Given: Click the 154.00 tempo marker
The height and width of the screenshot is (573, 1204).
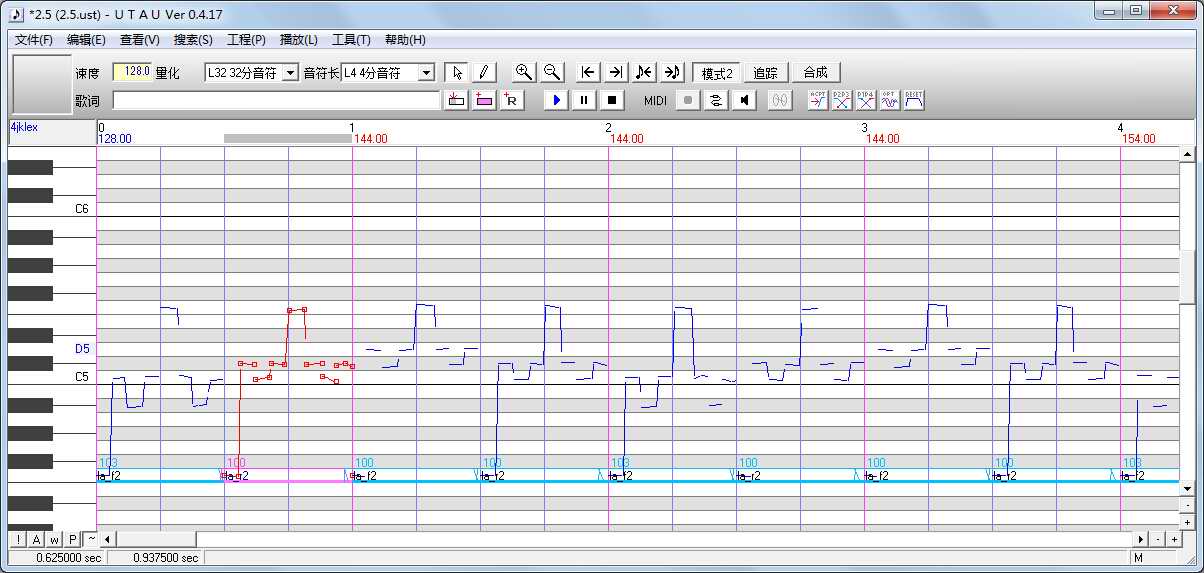Looking at the screenshot, I should [x=1138, y=139].
